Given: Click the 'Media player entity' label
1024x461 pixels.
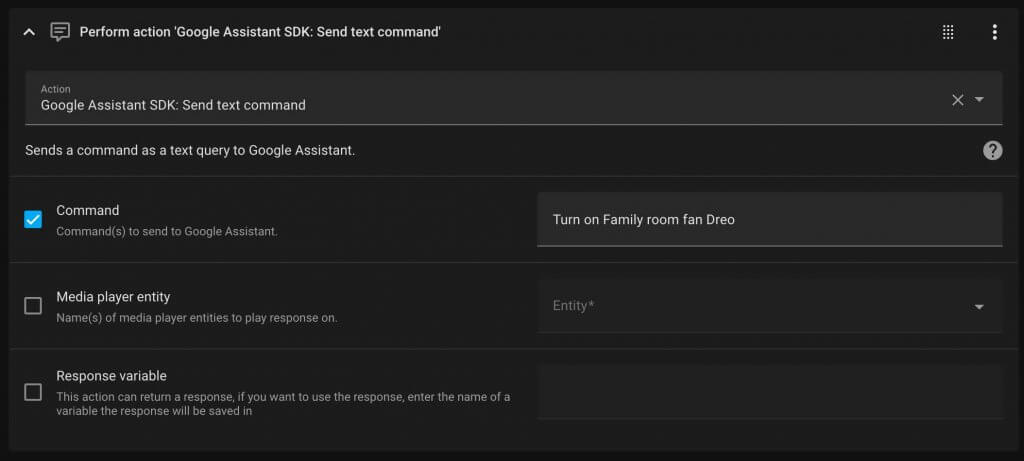Looking at the screenshot, I should pos(113,297).
